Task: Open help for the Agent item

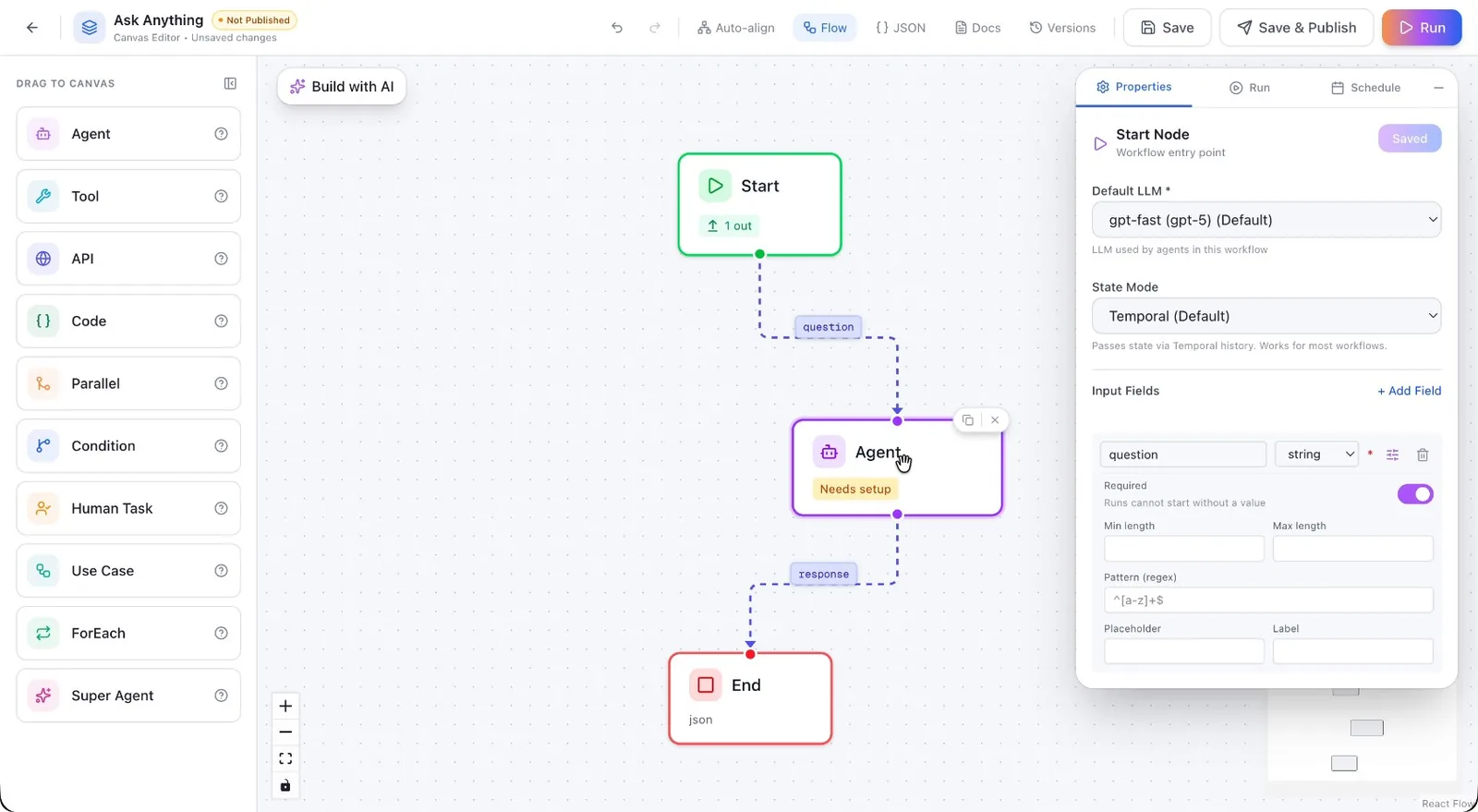Action: 221,134
